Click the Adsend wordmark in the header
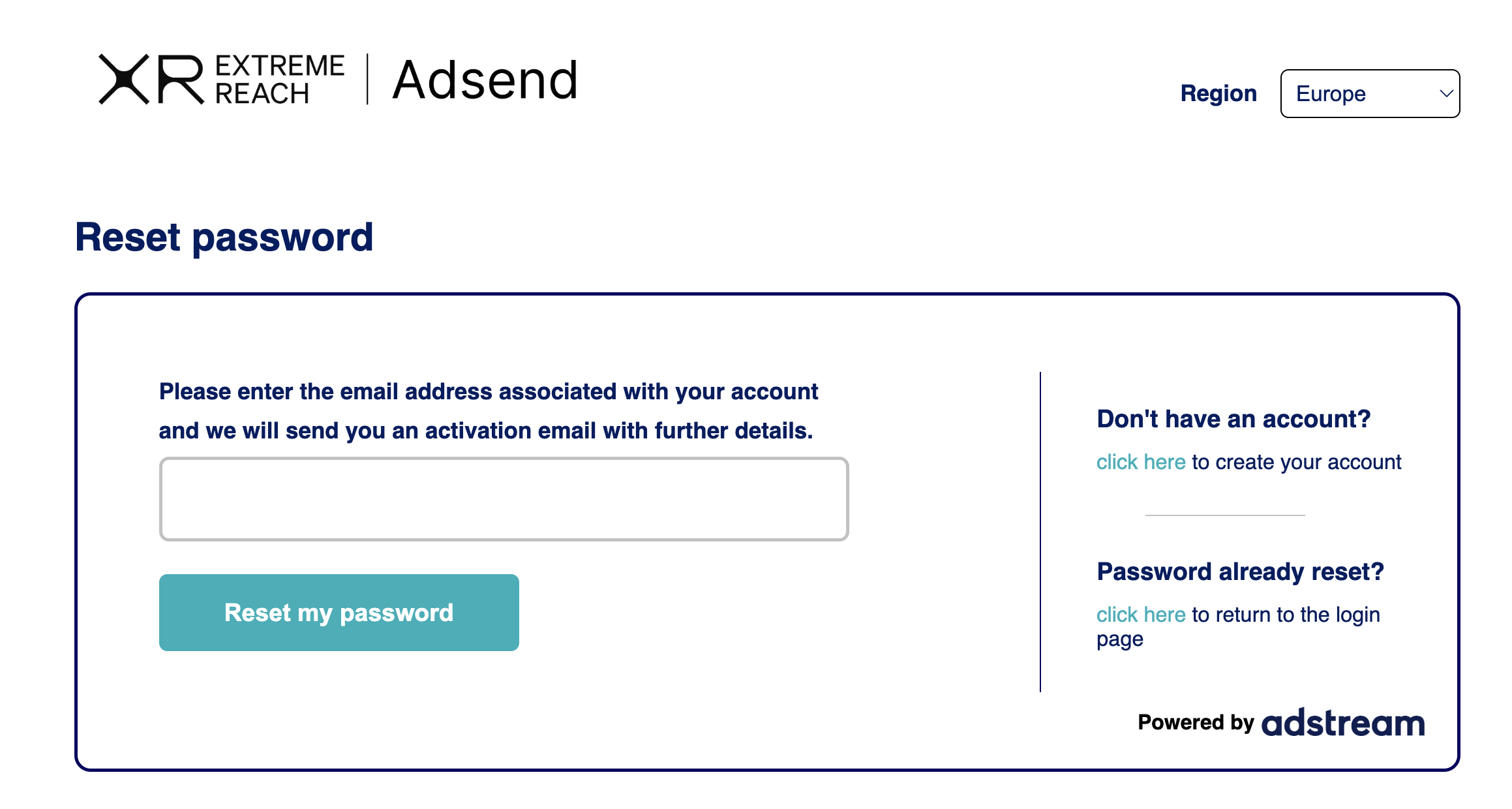1512x809 pixels. pyautogui.click(x=485, y=80)
